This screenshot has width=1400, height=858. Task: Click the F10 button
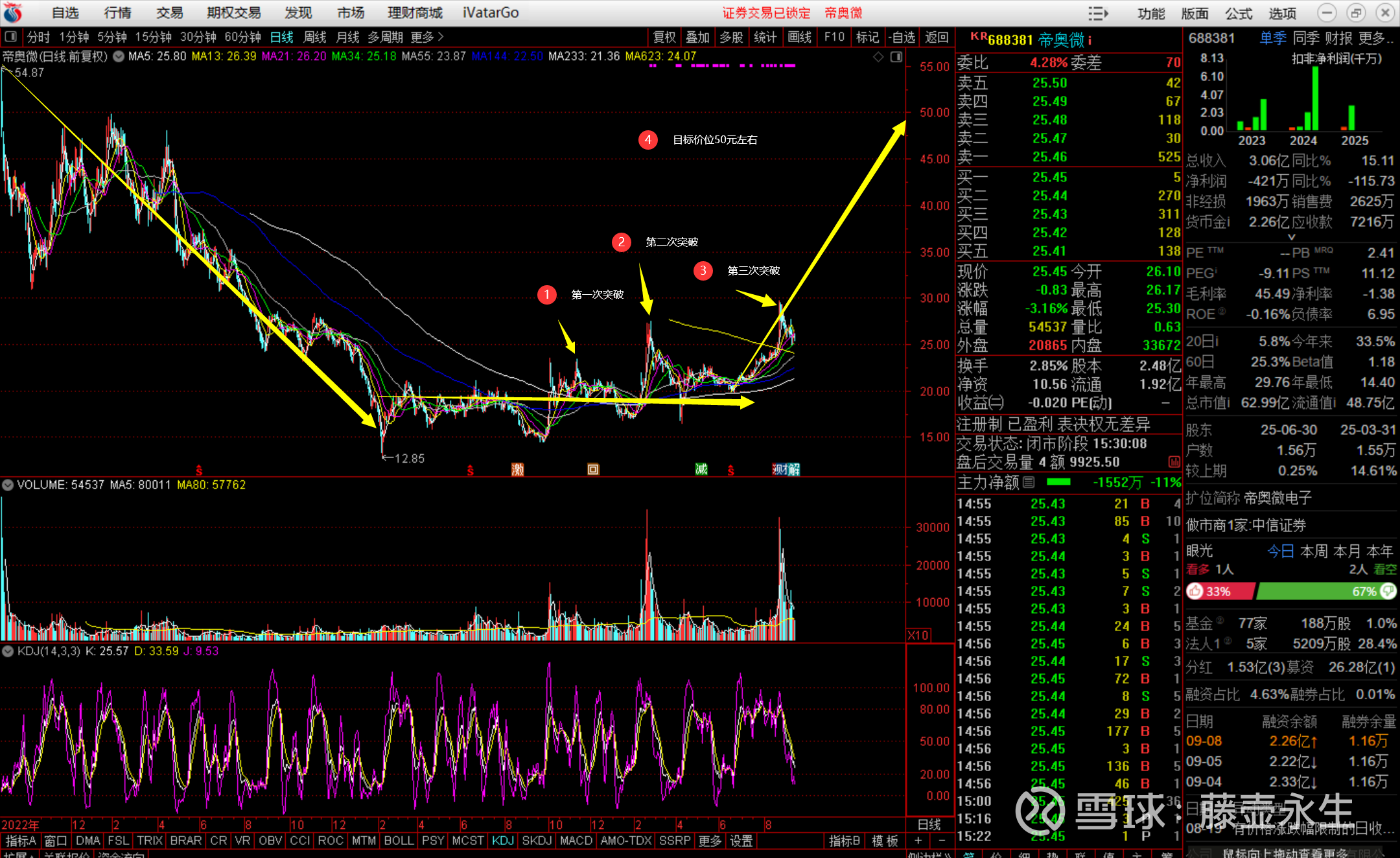pos(834,37)
